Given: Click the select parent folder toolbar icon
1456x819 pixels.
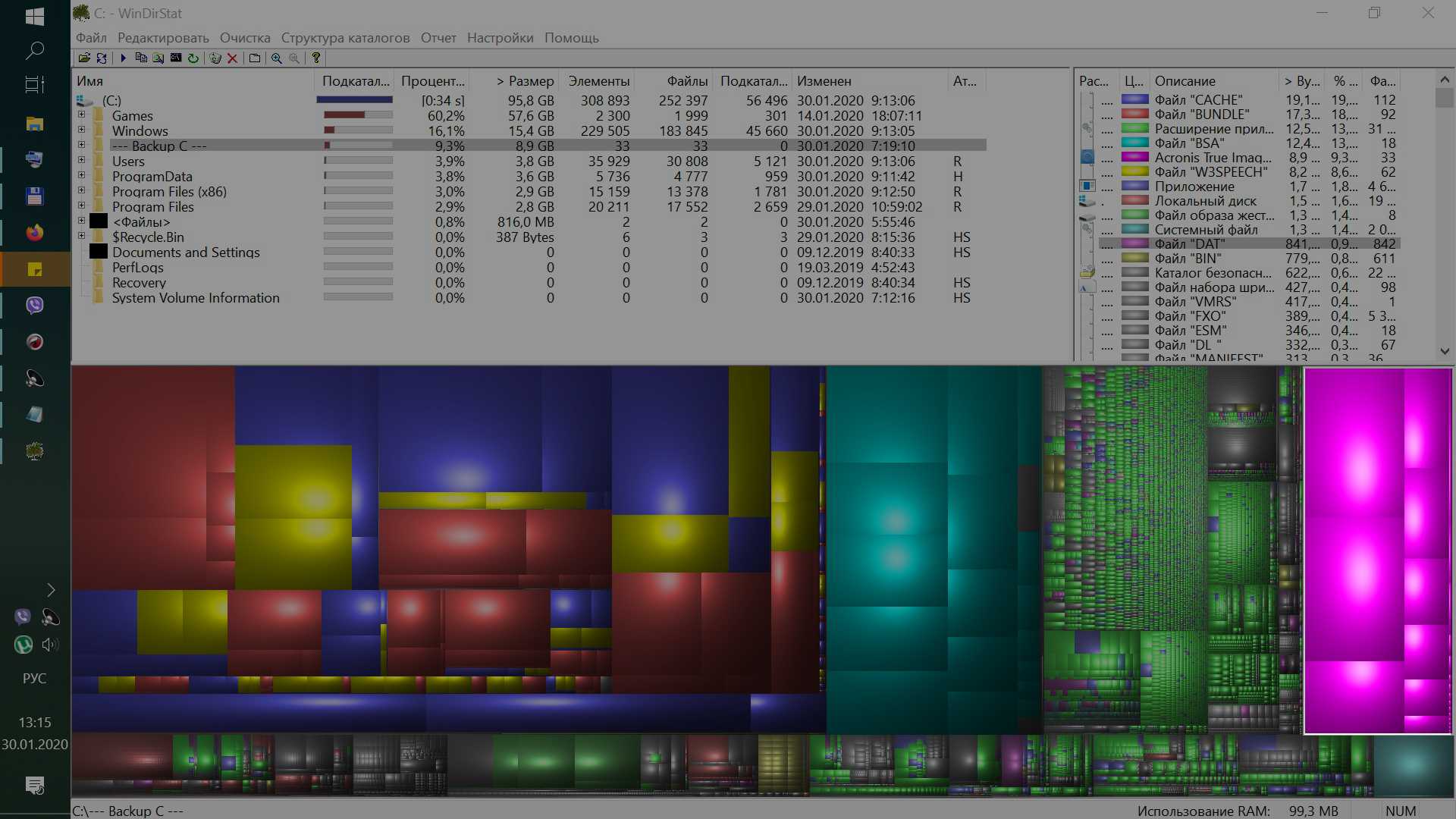Looking at the screenshot, I should (x=255, y=58).
